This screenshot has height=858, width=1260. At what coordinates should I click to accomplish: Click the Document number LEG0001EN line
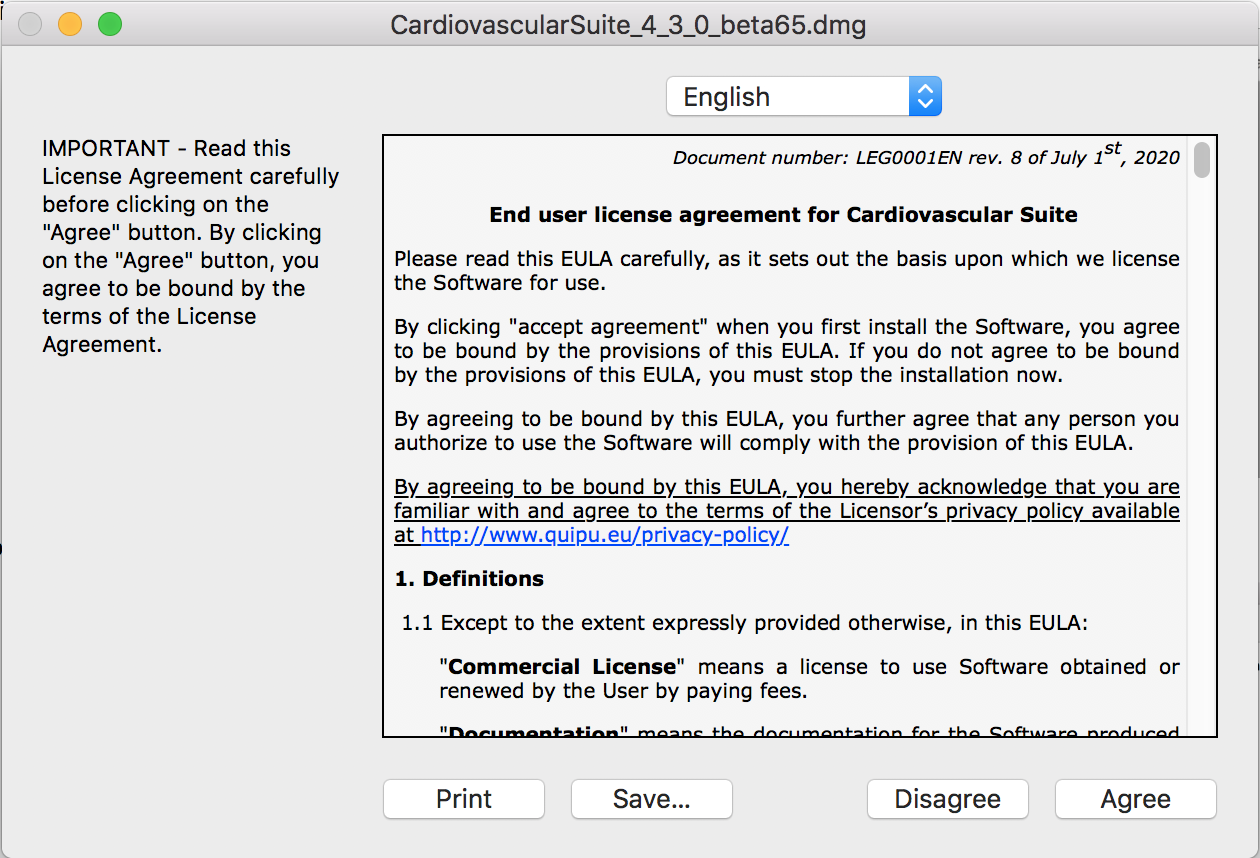(x=925, y=157)
